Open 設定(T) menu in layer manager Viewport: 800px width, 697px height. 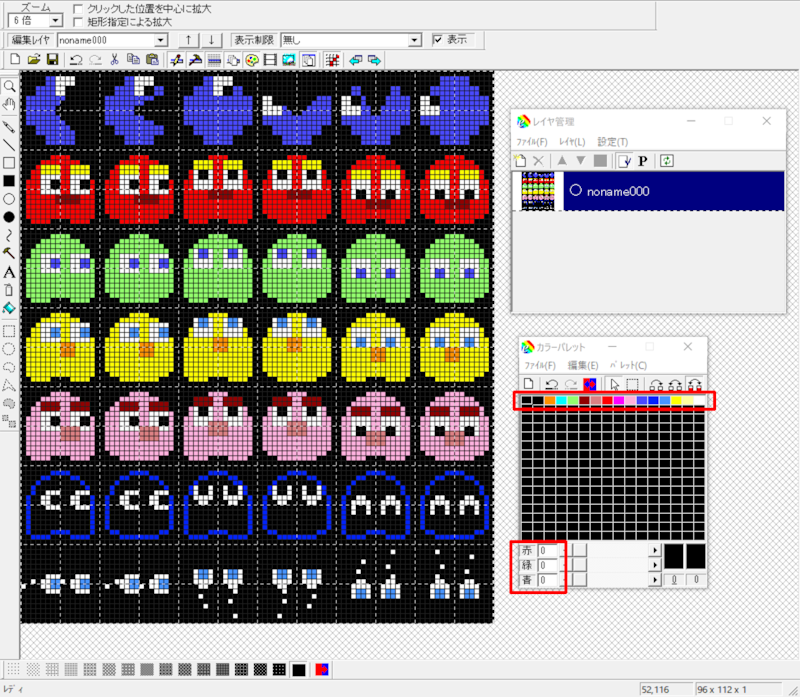pos(613,142)
